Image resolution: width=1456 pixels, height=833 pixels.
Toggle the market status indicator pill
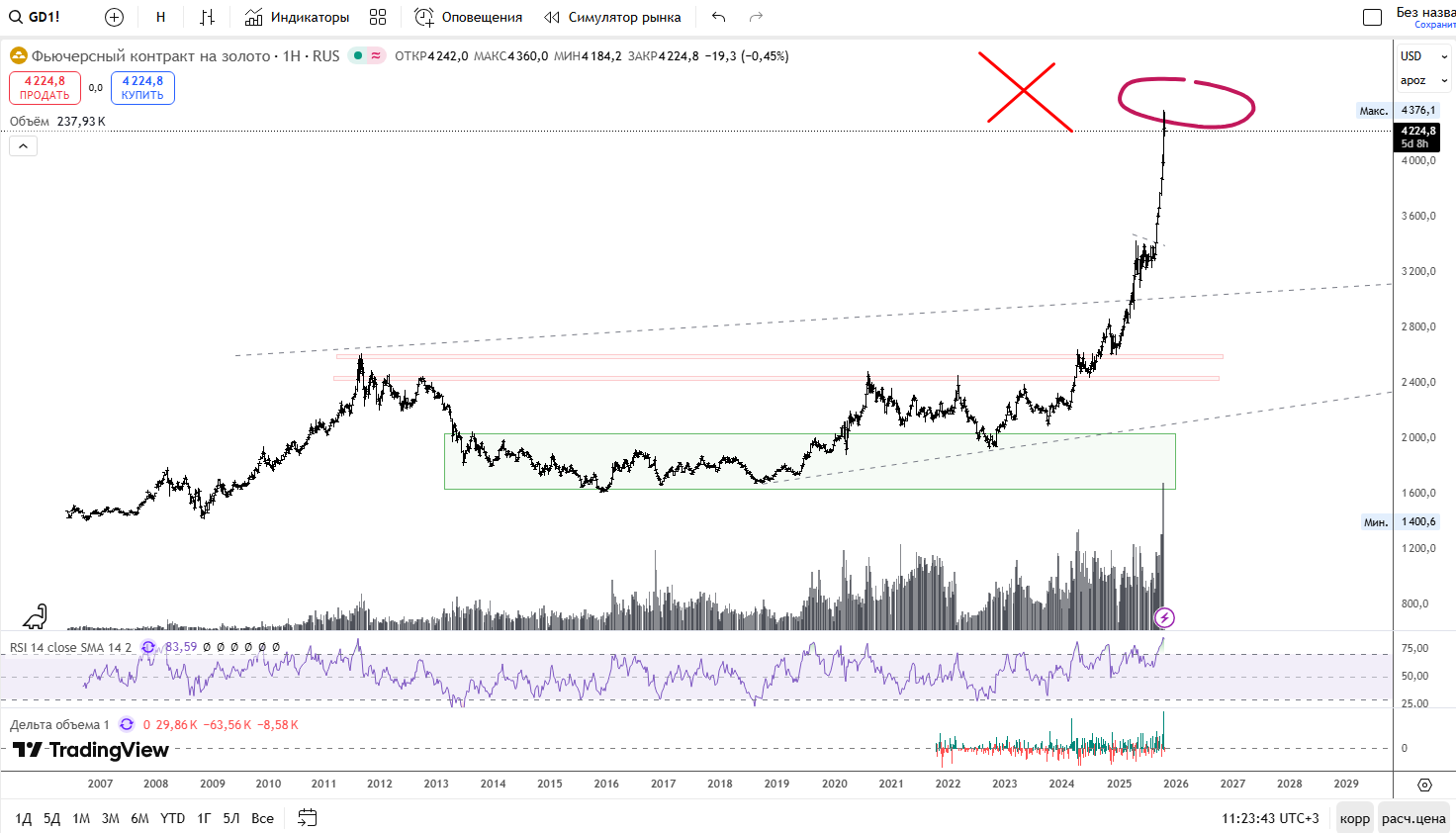367,56
